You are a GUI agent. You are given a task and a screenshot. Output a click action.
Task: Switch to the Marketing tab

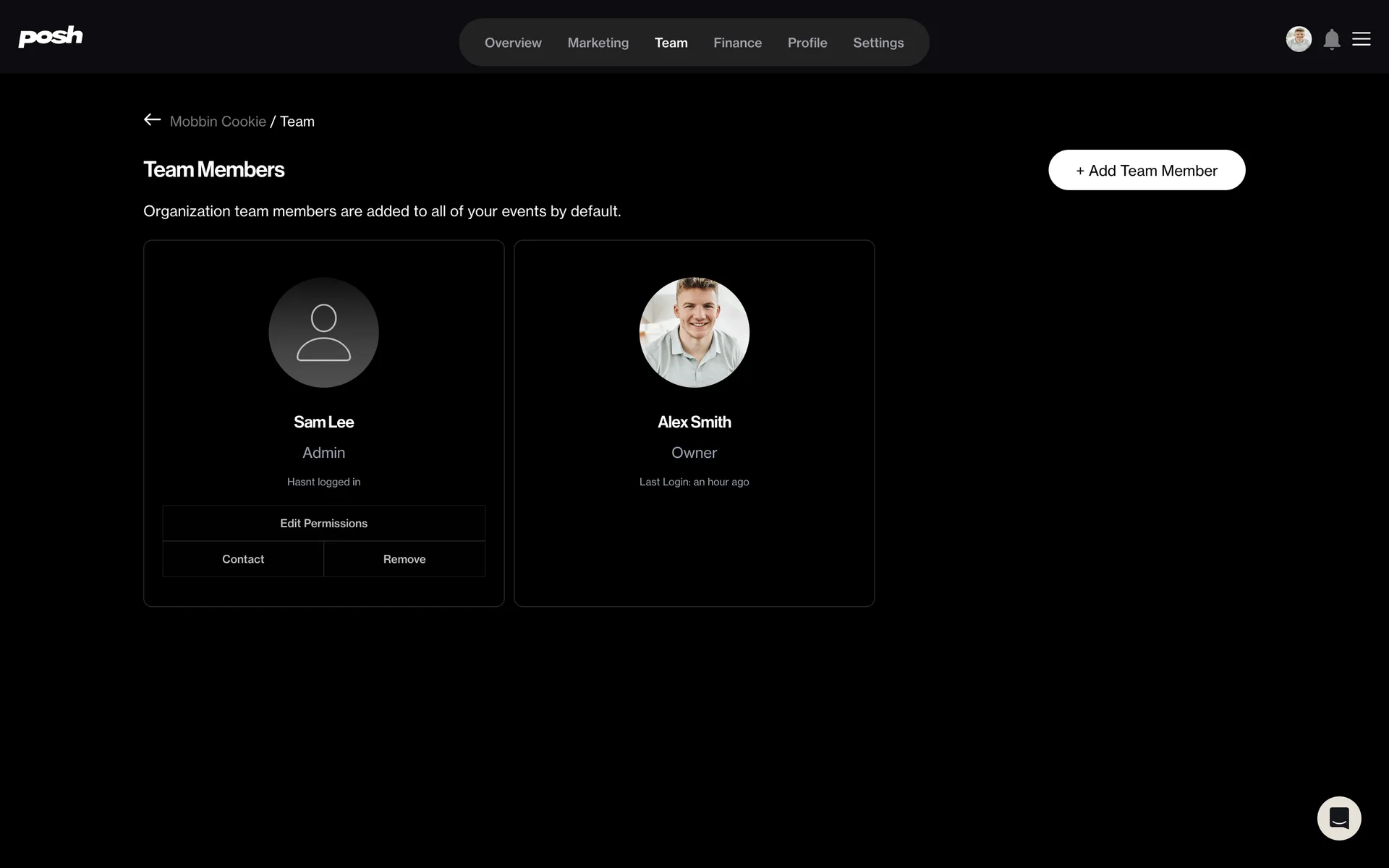coord(598,43)
